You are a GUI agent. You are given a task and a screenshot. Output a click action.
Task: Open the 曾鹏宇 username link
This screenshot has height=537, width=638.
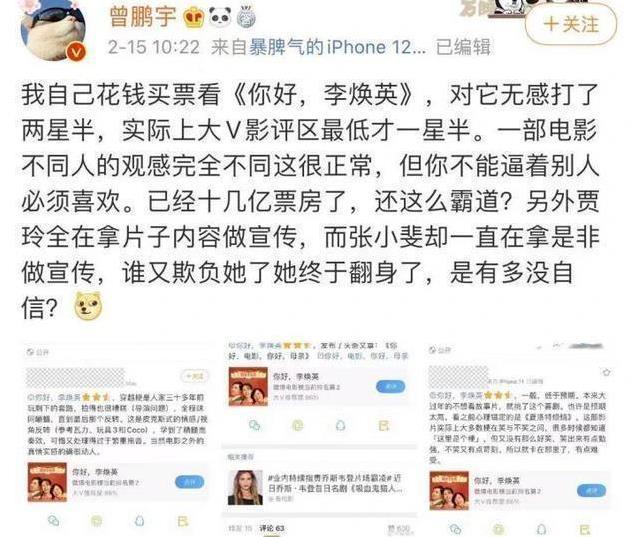pyautogui.click(x=143, y=16)
